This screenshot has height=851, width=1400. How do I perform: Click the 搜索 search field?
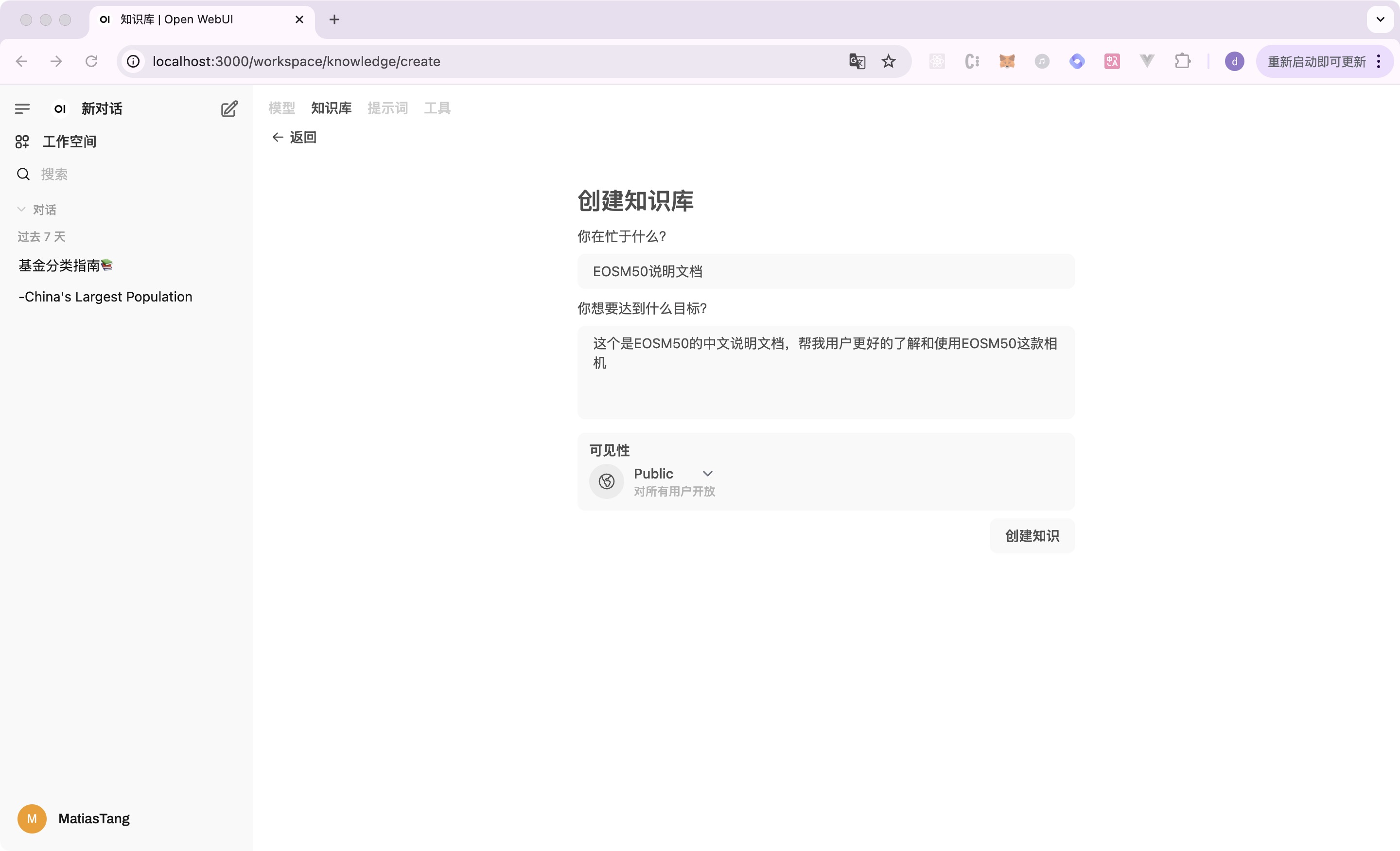(x=54, y=174)
